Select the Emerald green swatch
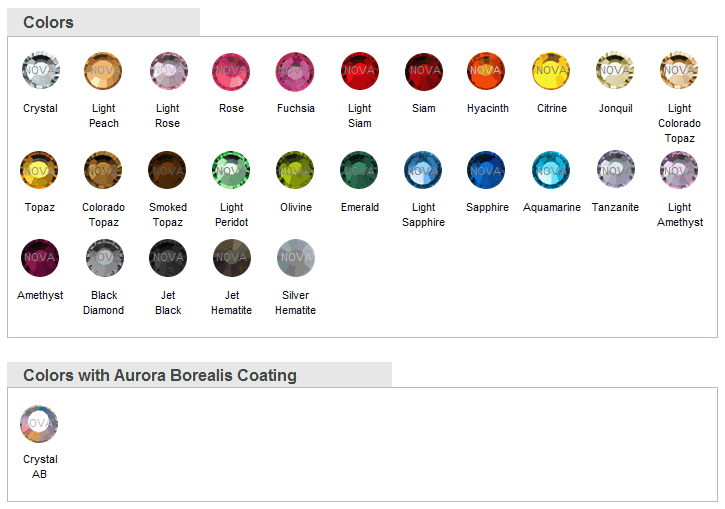 pyautogui.click(x=359, y=170)
